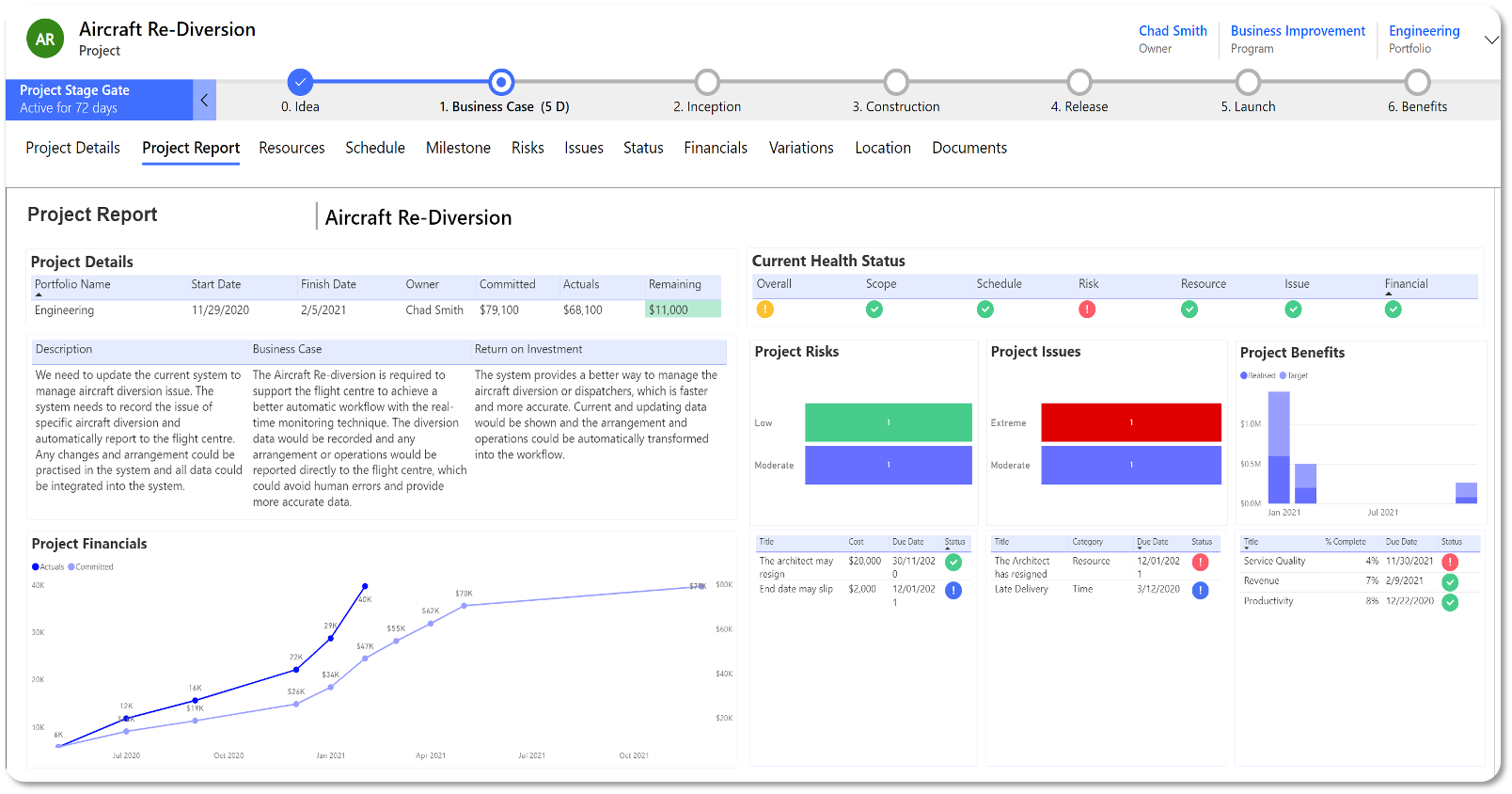Select the Construction stage circle

(896, 83)
